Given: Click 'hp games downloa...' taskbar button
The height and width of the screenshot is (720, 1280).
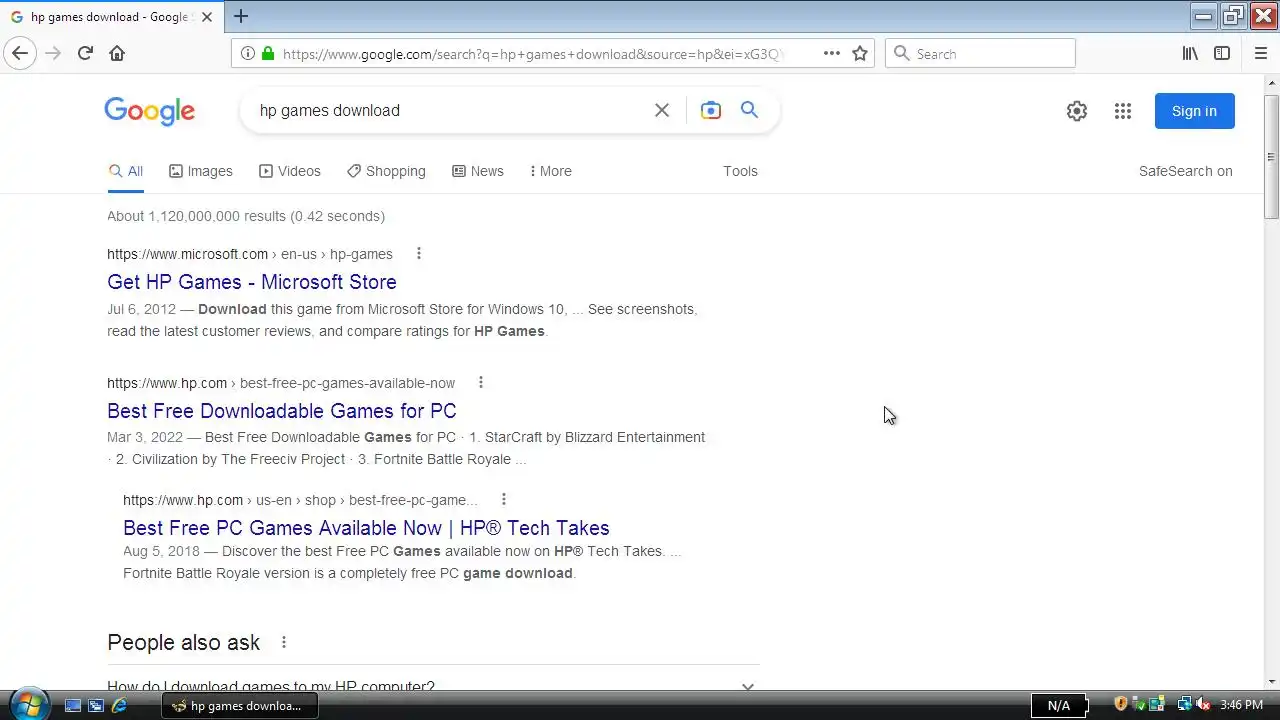Looking at the screenshot, I should tap(240, 705).
